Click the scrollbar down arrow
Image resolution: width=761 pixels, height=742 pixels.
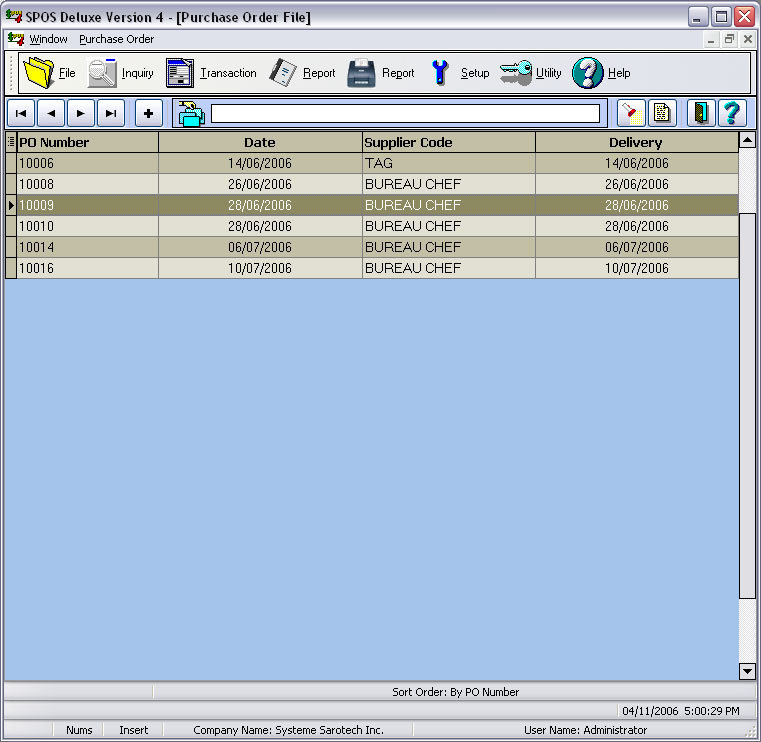[747, 671]
